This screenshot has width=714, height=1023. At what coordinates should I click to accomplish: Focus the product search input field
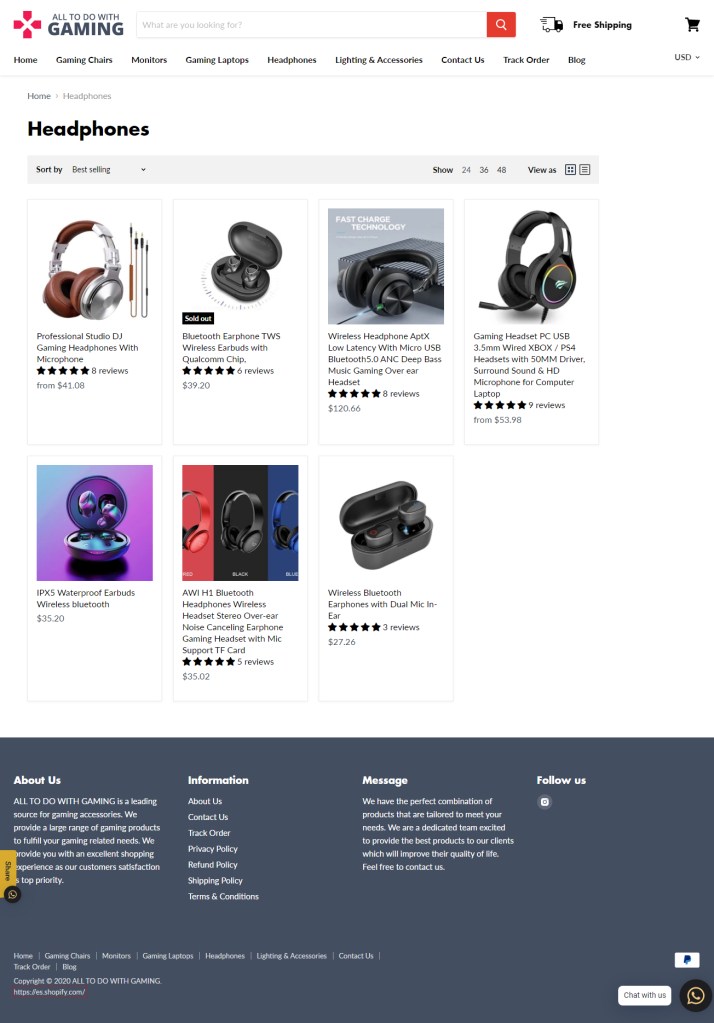(311, 25)
